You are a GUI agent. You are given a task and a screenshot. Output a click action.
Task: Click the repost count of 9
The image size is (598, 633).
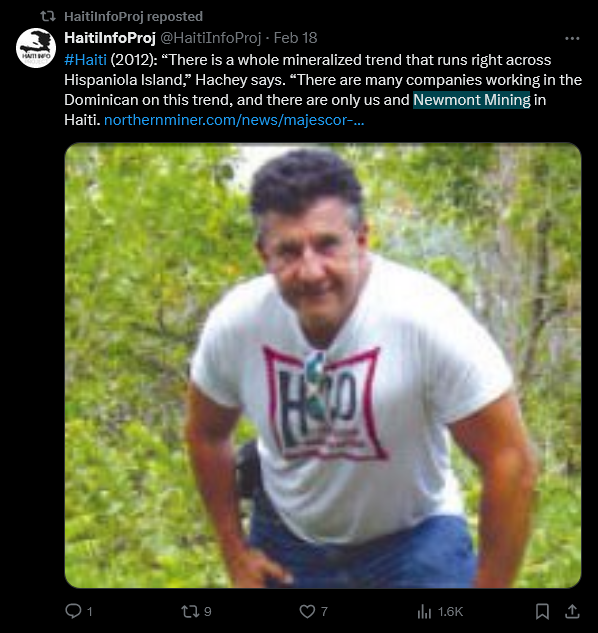tap(208, 612)
